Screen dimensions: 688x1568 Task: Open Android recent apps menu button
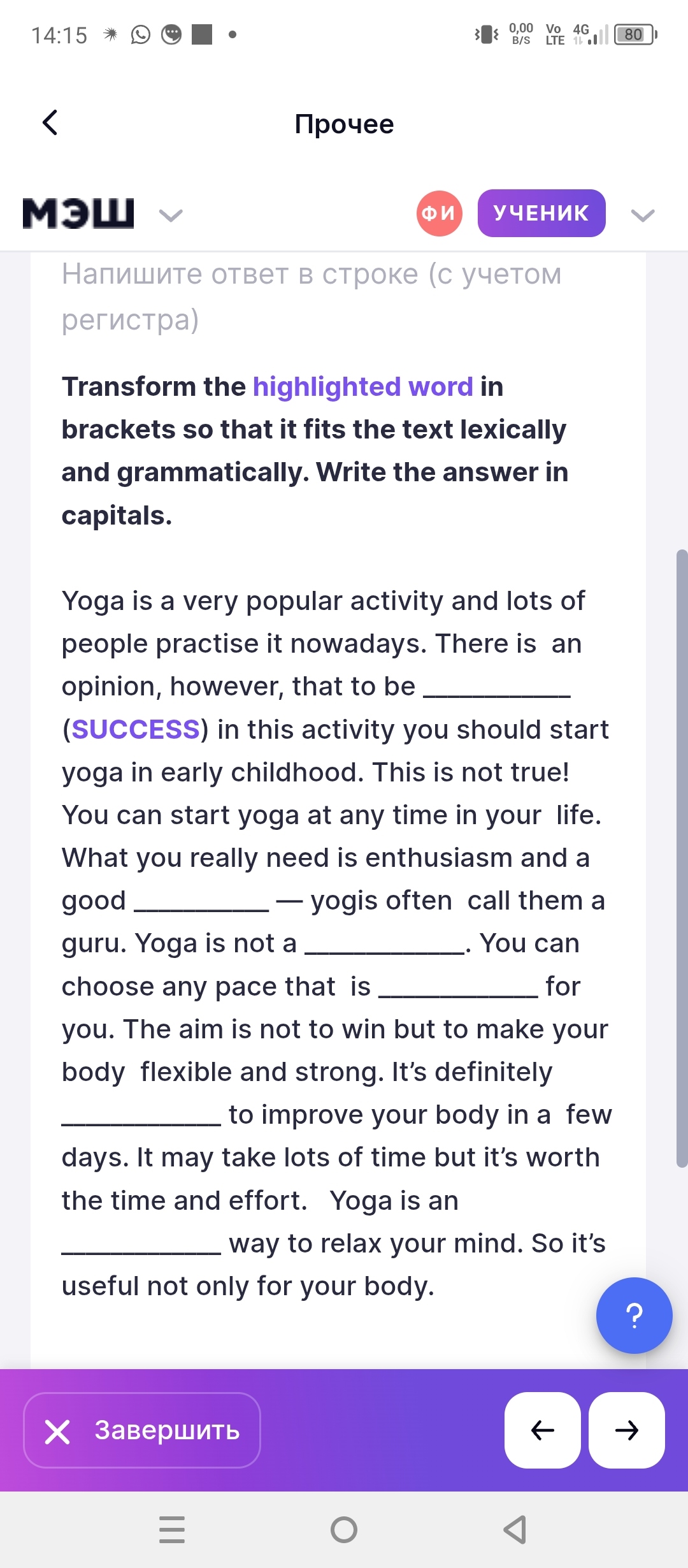172,1530
